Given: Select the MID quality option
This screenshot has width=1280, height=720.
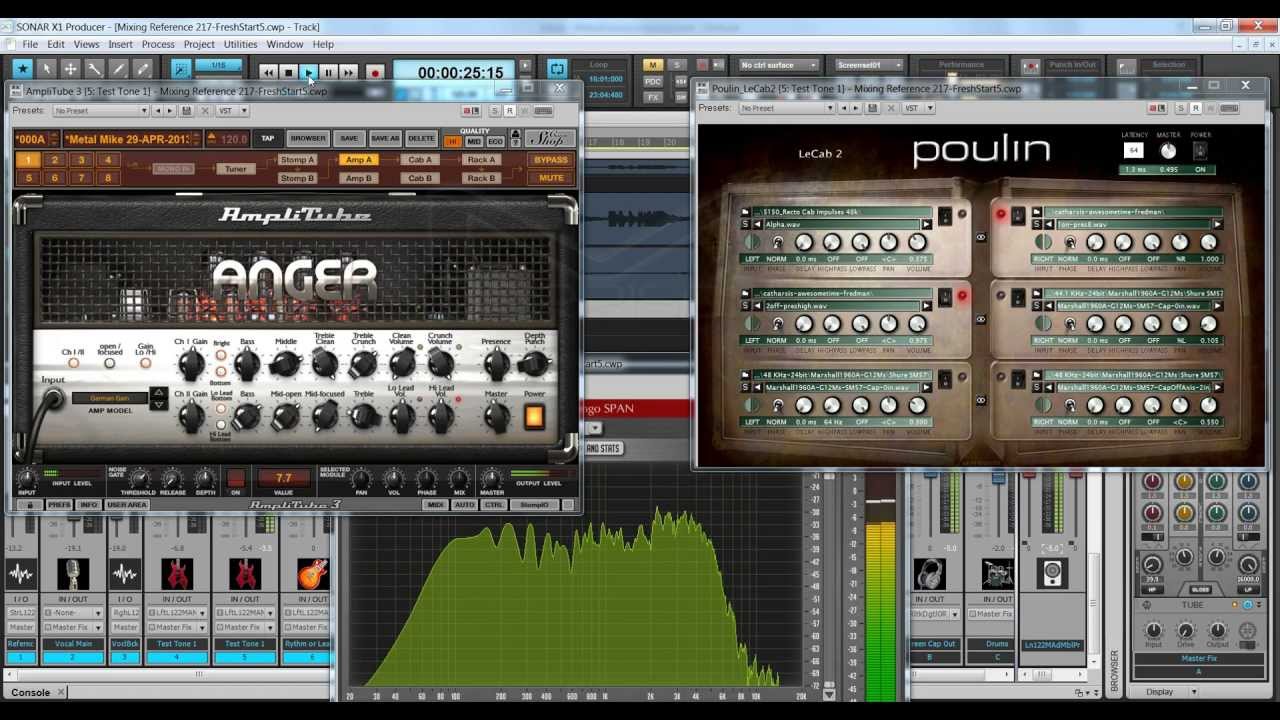Looking at the screenshot, I should click(474, 142).
